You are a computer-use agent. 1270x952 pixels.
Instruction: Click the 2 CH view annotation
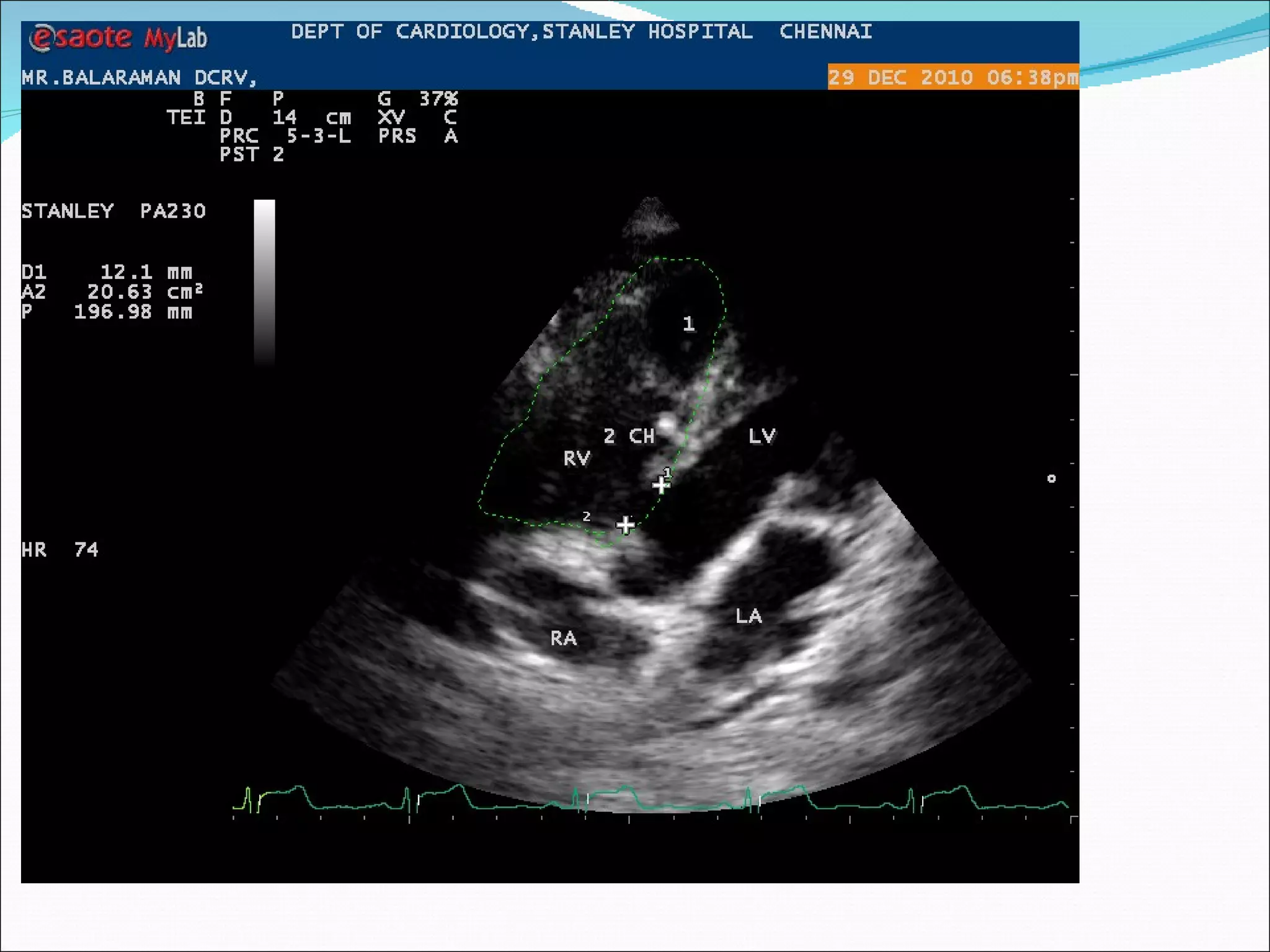coord(629,436)
